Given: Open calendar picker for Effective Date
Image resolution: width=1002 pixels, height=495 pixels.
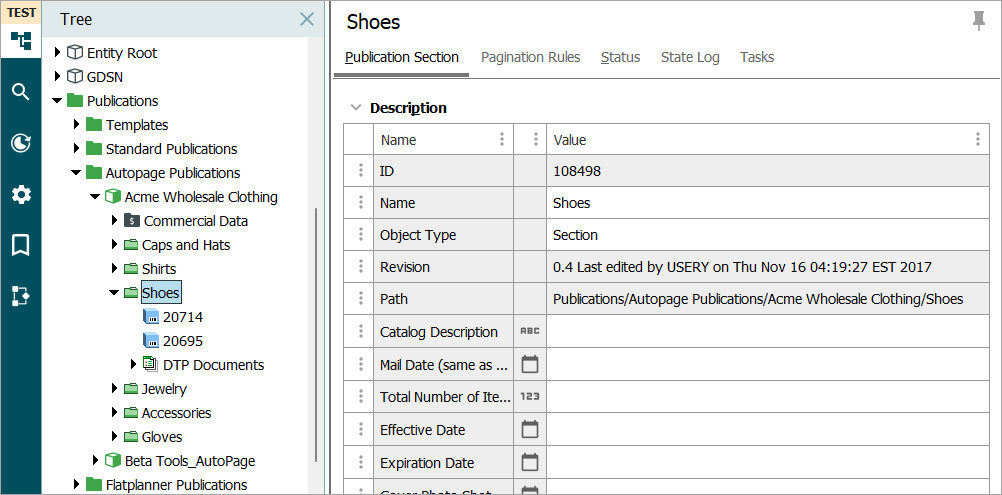Looking at the screenshot, I should pos(530,429).
